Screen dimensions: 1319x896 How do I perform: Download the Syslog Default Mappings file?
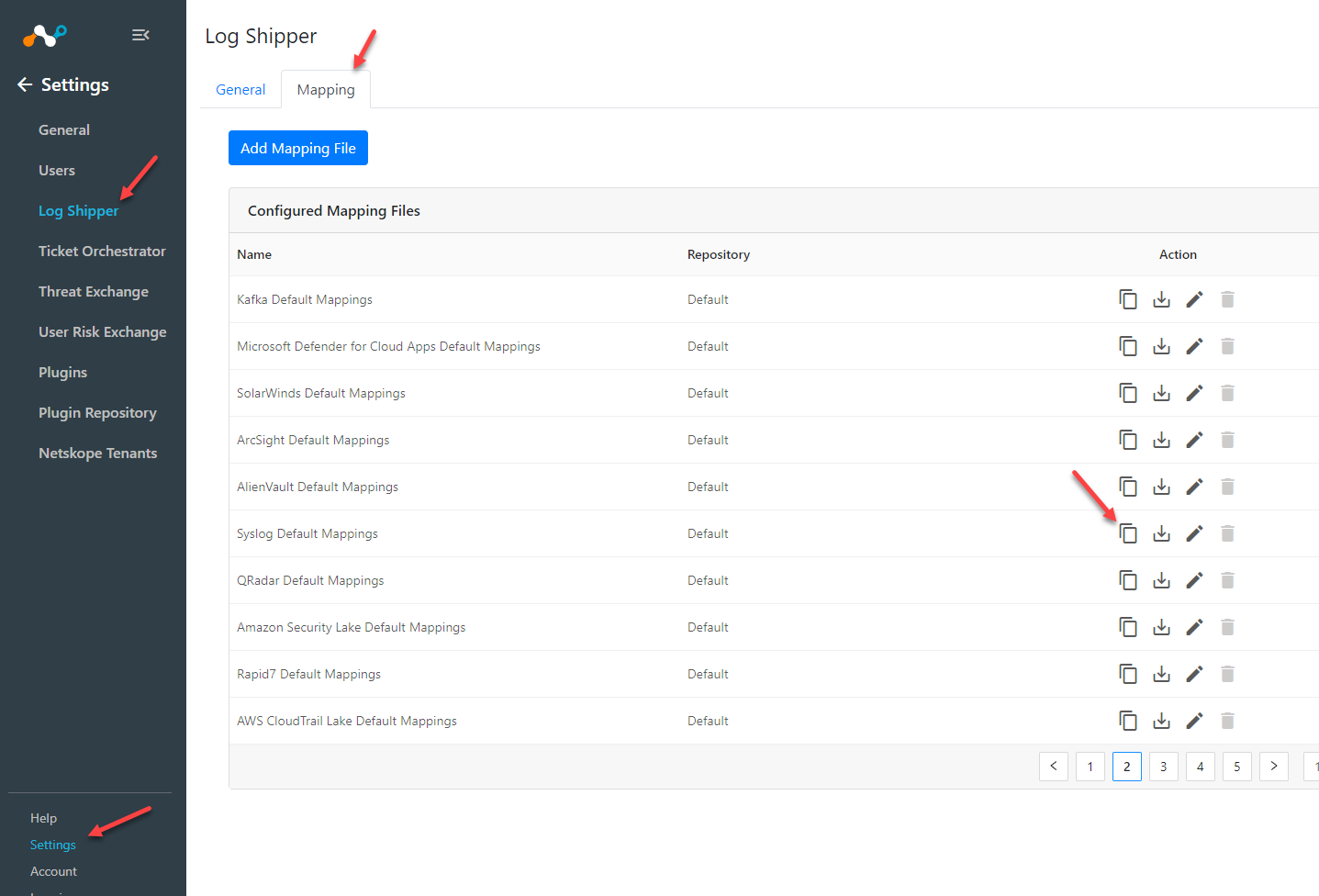pyautogui.click(x=1161, y=533)
